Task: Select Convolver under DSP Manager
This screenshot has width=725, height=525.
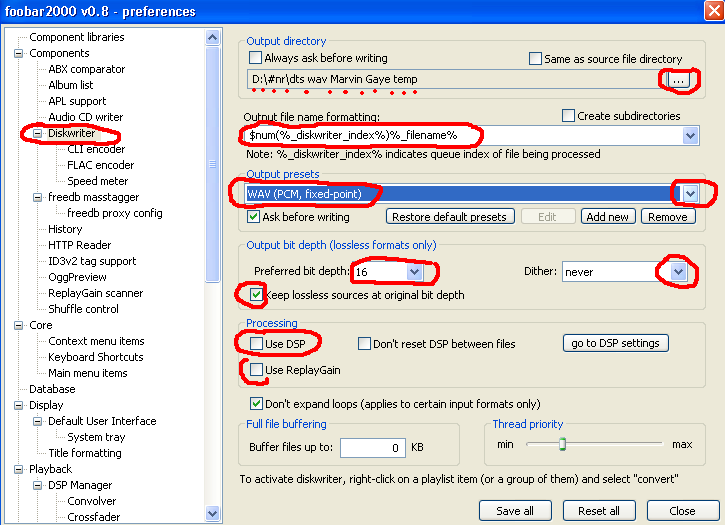Action: (x=92, y=501)
